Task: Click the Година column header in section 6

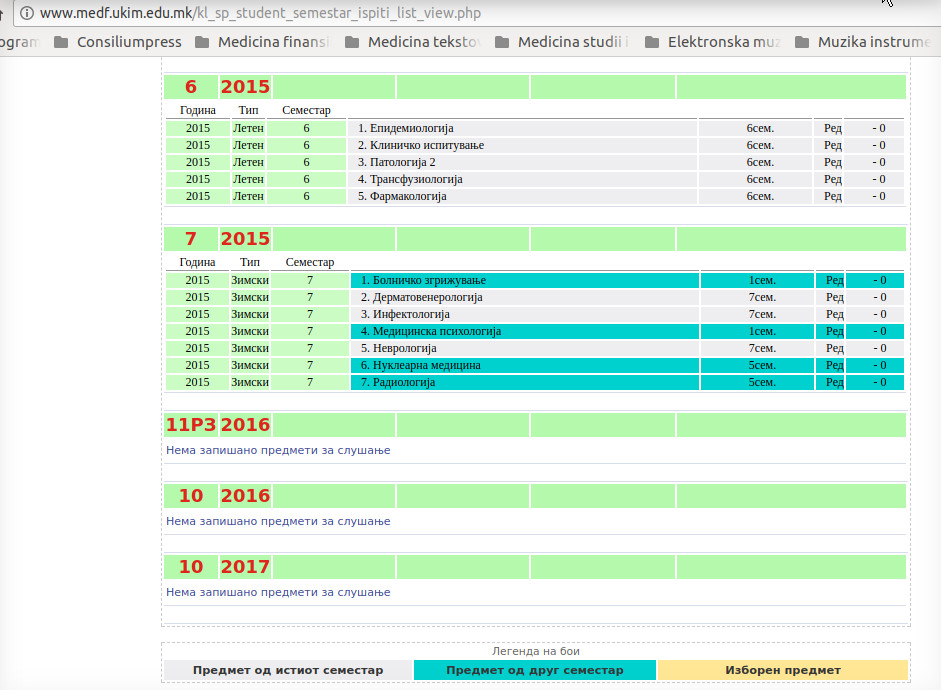Action: 197,110
